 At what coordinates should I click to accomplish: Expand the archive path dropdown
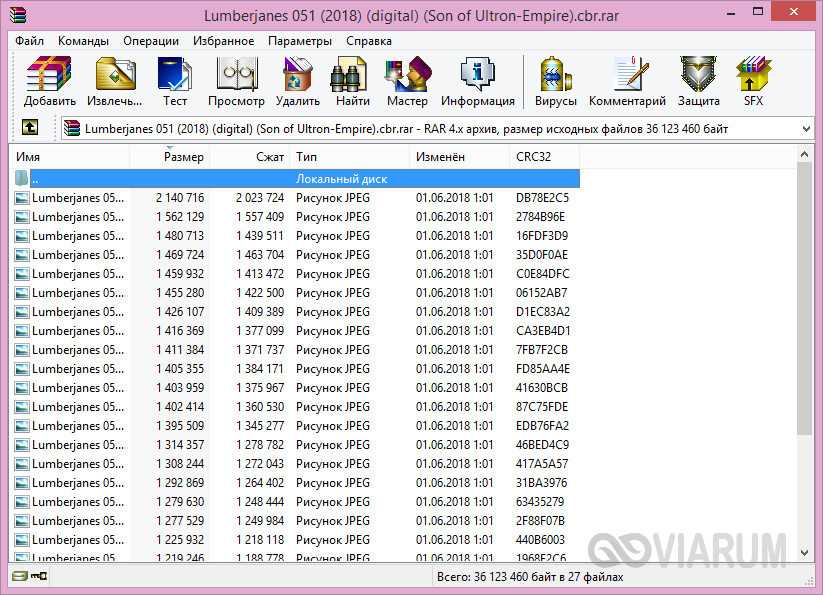point(806,129)
